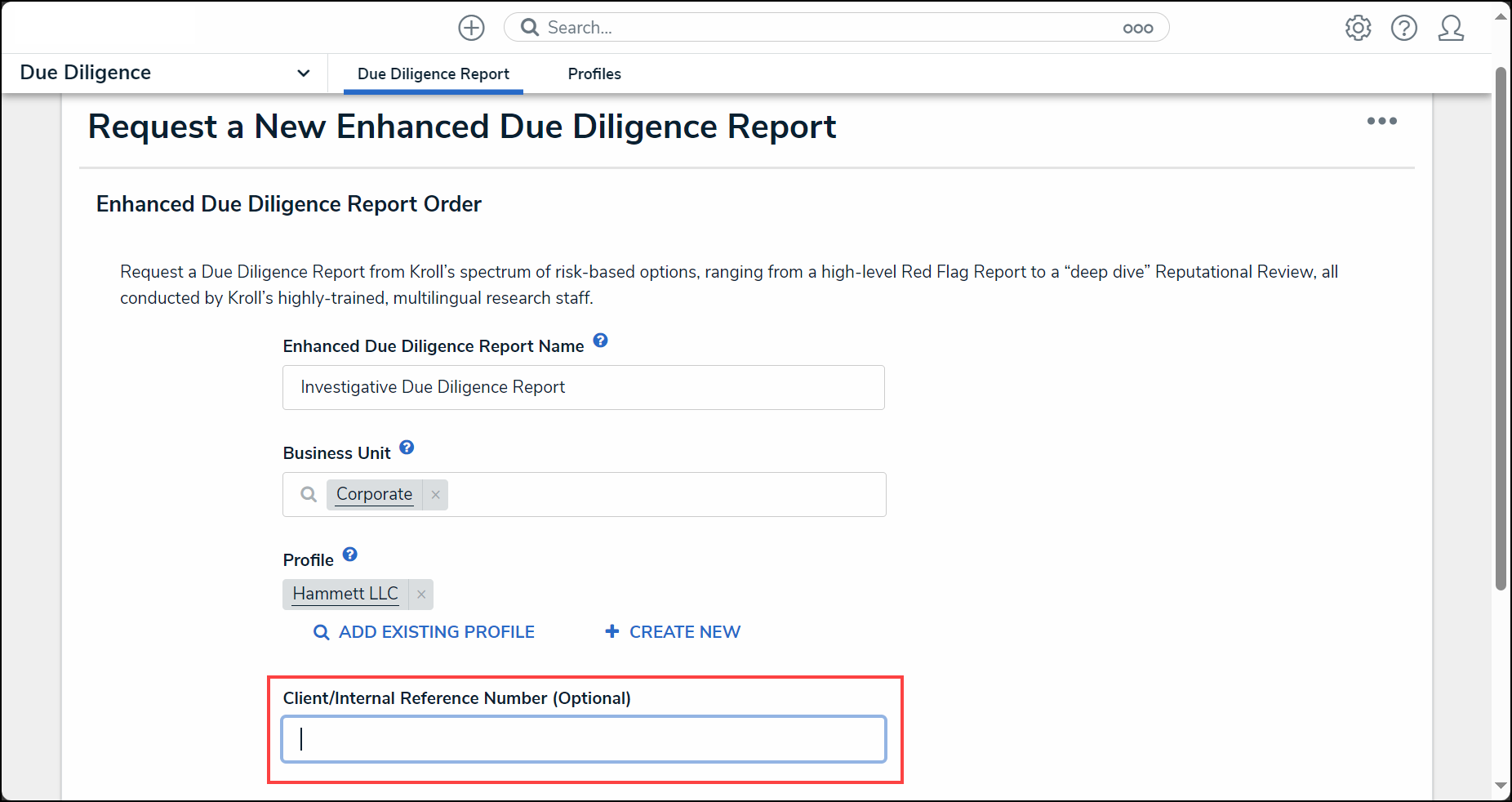Select the Due Diligence Report tab
This screenshot has height=802, width=1512.
point(434,74)
